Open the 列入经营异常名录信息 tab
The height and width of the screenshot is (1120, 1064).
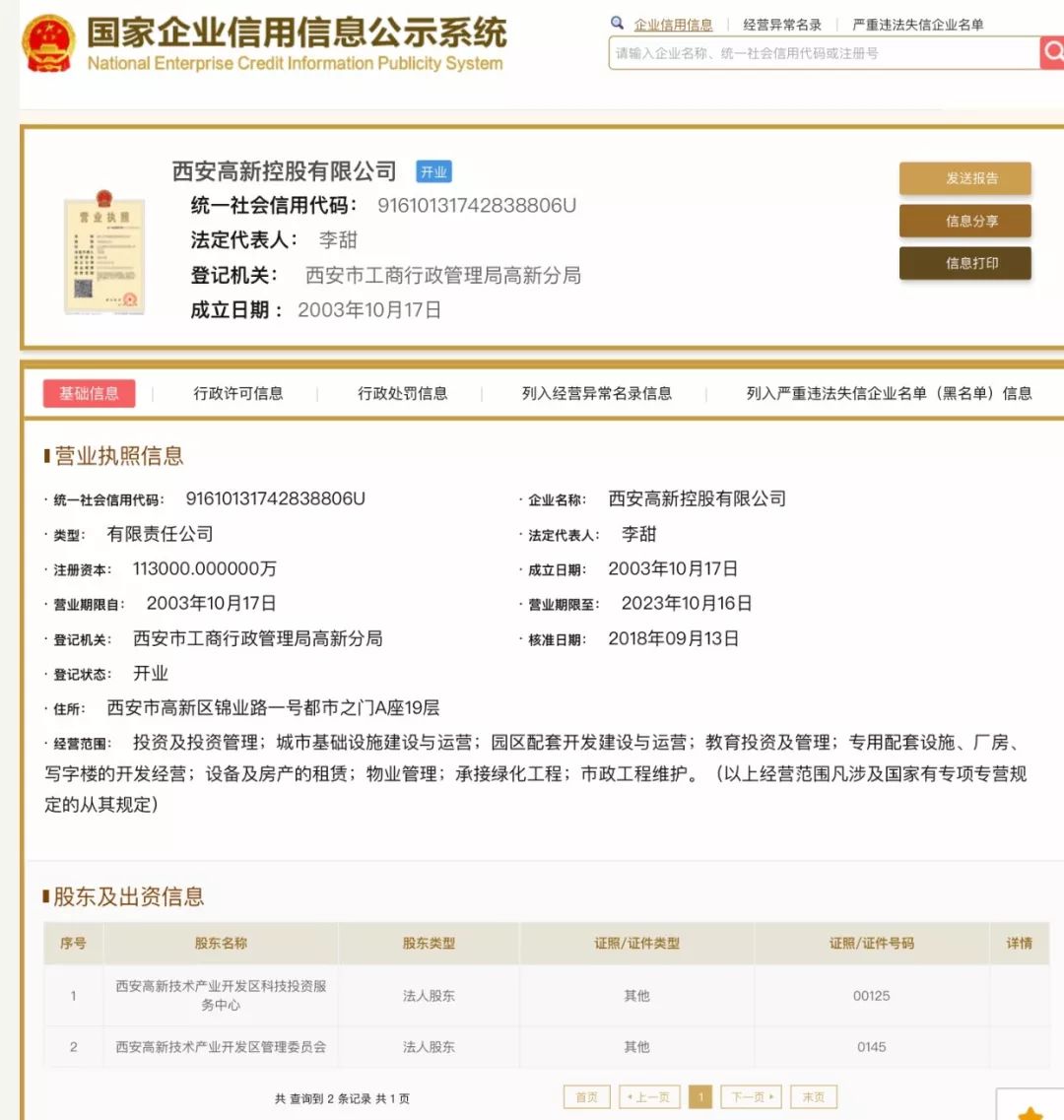click(x=597, y=394)
